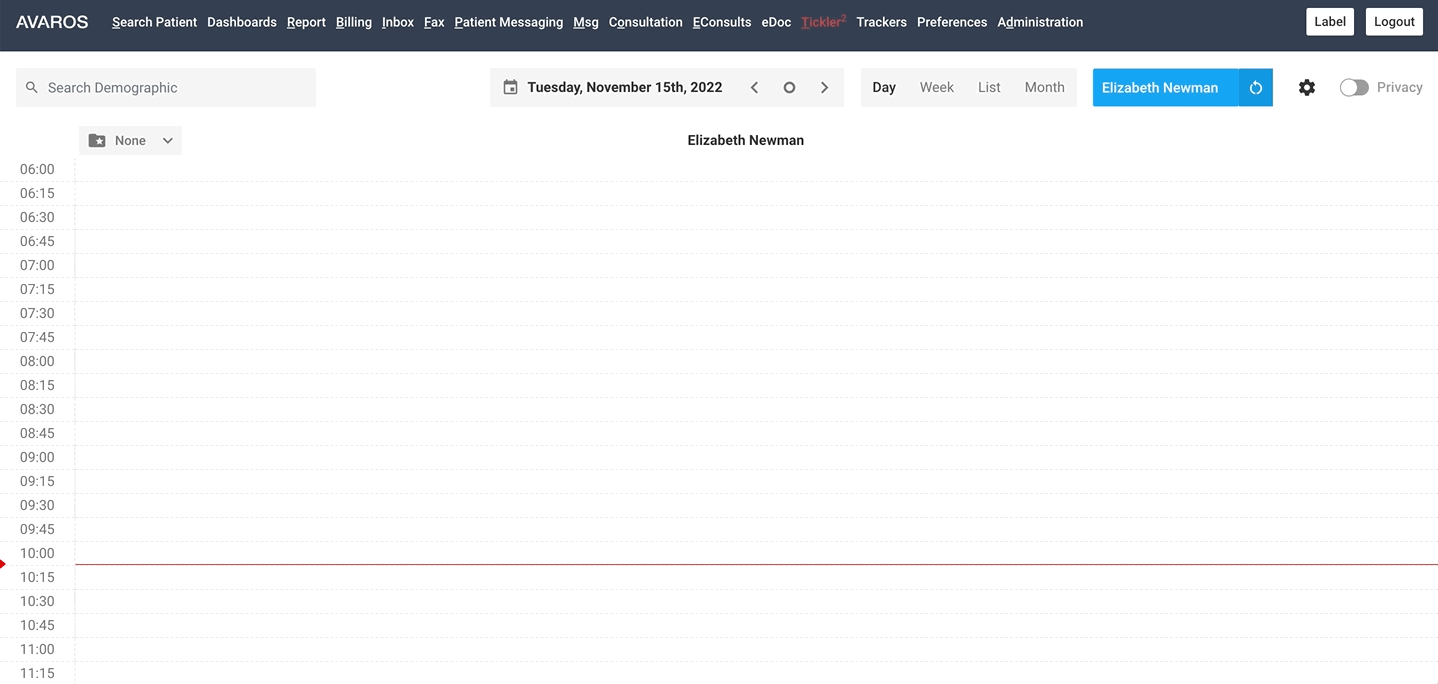Open schedule settings via the gear icon
Screen dimensions: 1438x684
click(1307, 87)
